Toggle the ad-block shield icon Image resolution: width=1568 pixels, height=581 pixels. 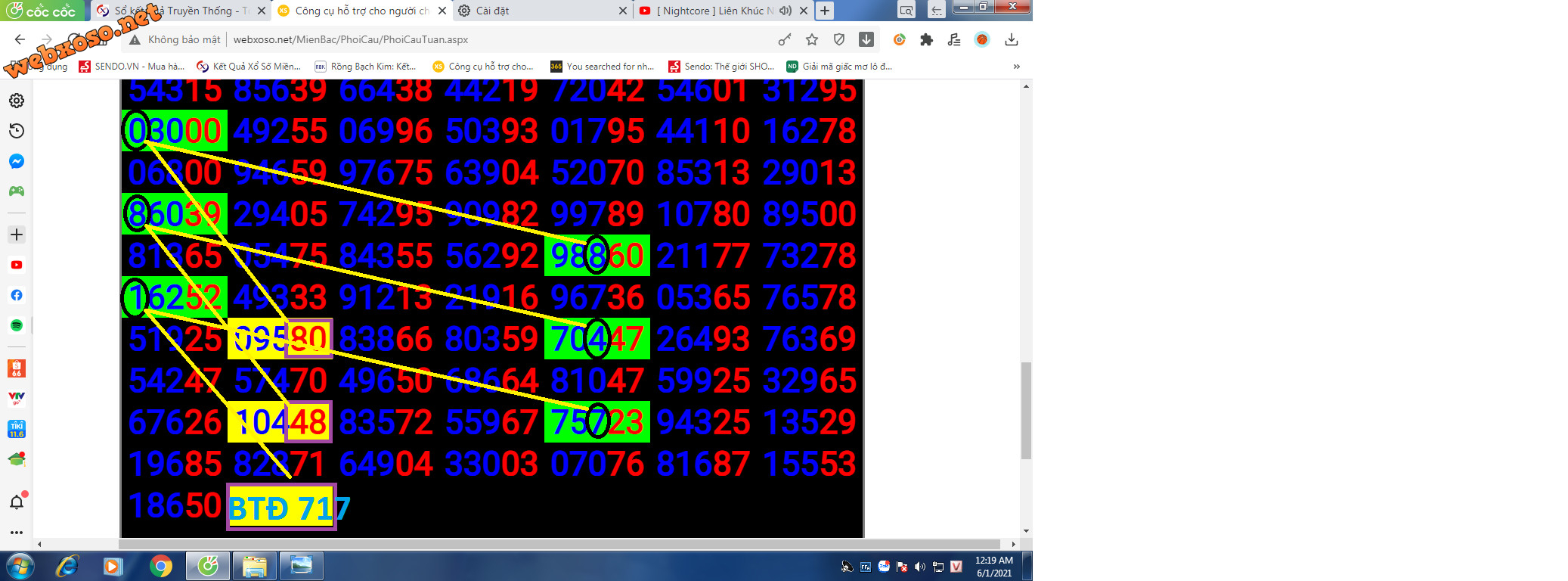point(839,39)
